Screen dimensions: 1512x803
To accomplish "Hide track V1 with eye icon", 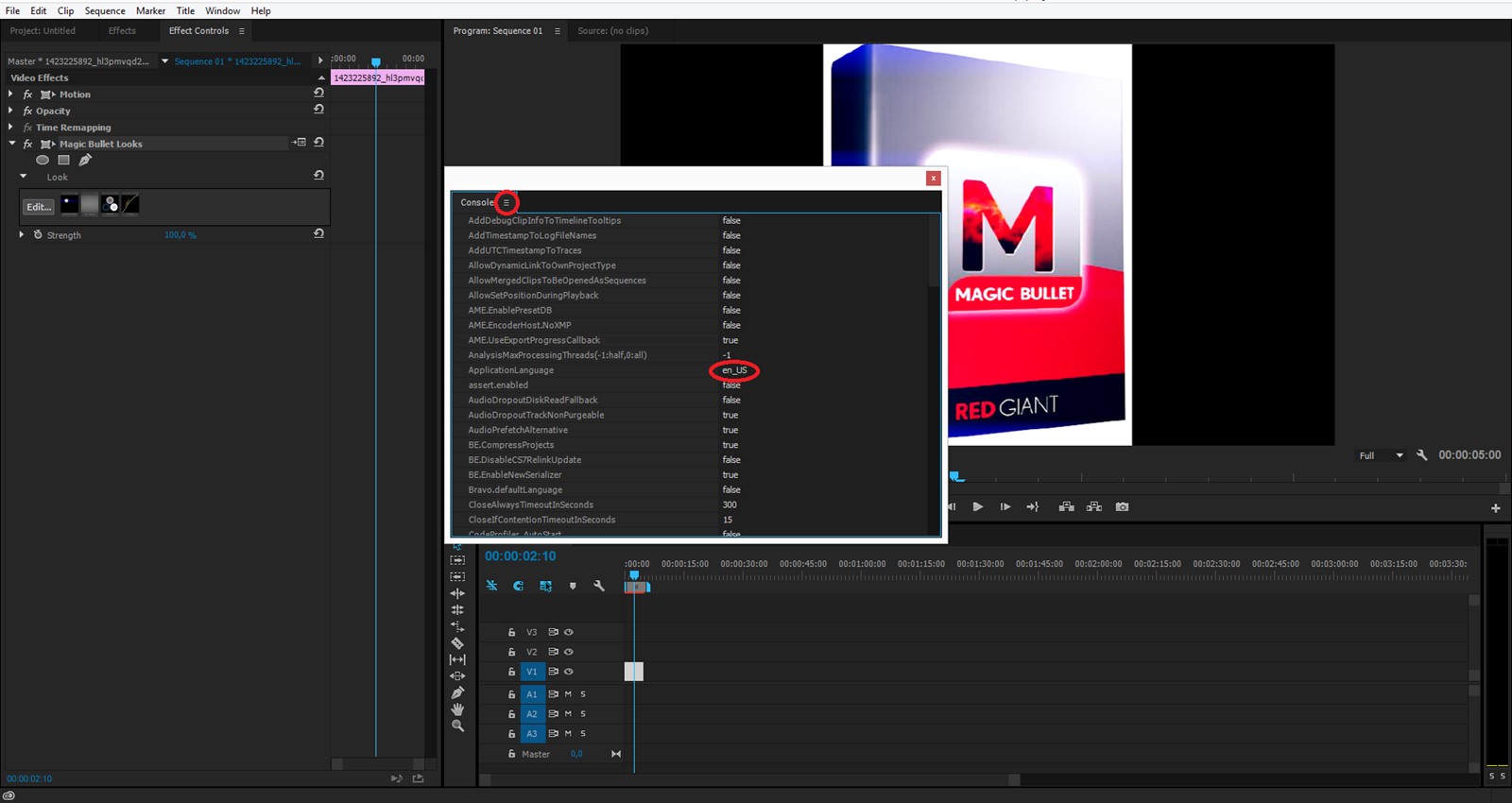I will [569, 672].
